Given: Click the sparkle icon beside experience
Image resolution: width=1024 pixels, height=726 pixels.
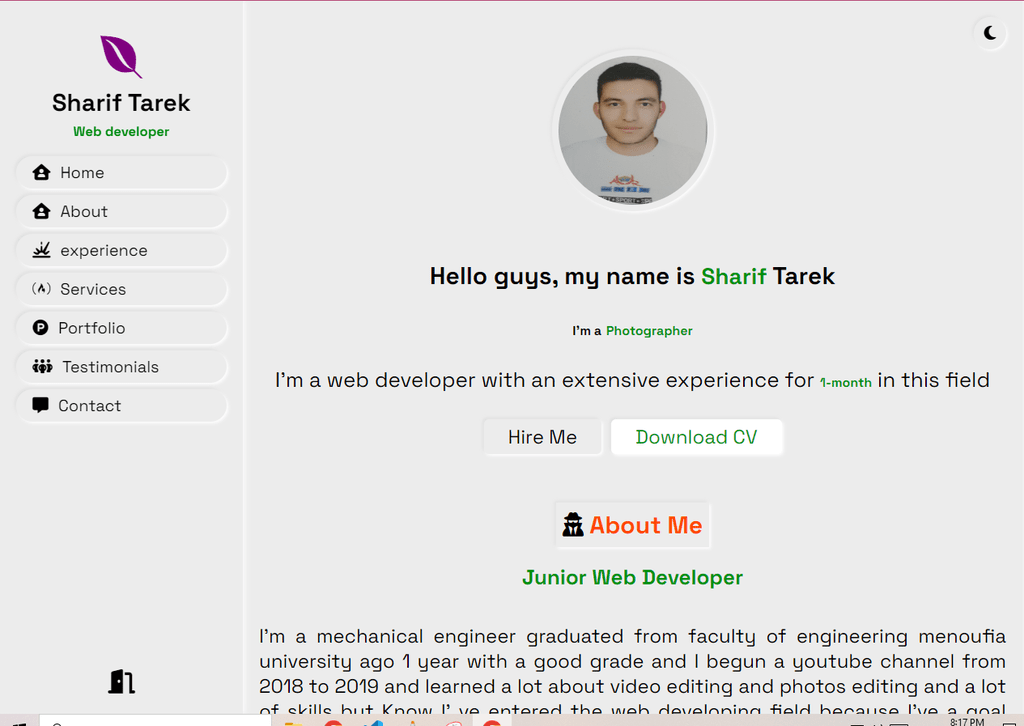Looking at the screenshot, I should [x=41, y=249].
